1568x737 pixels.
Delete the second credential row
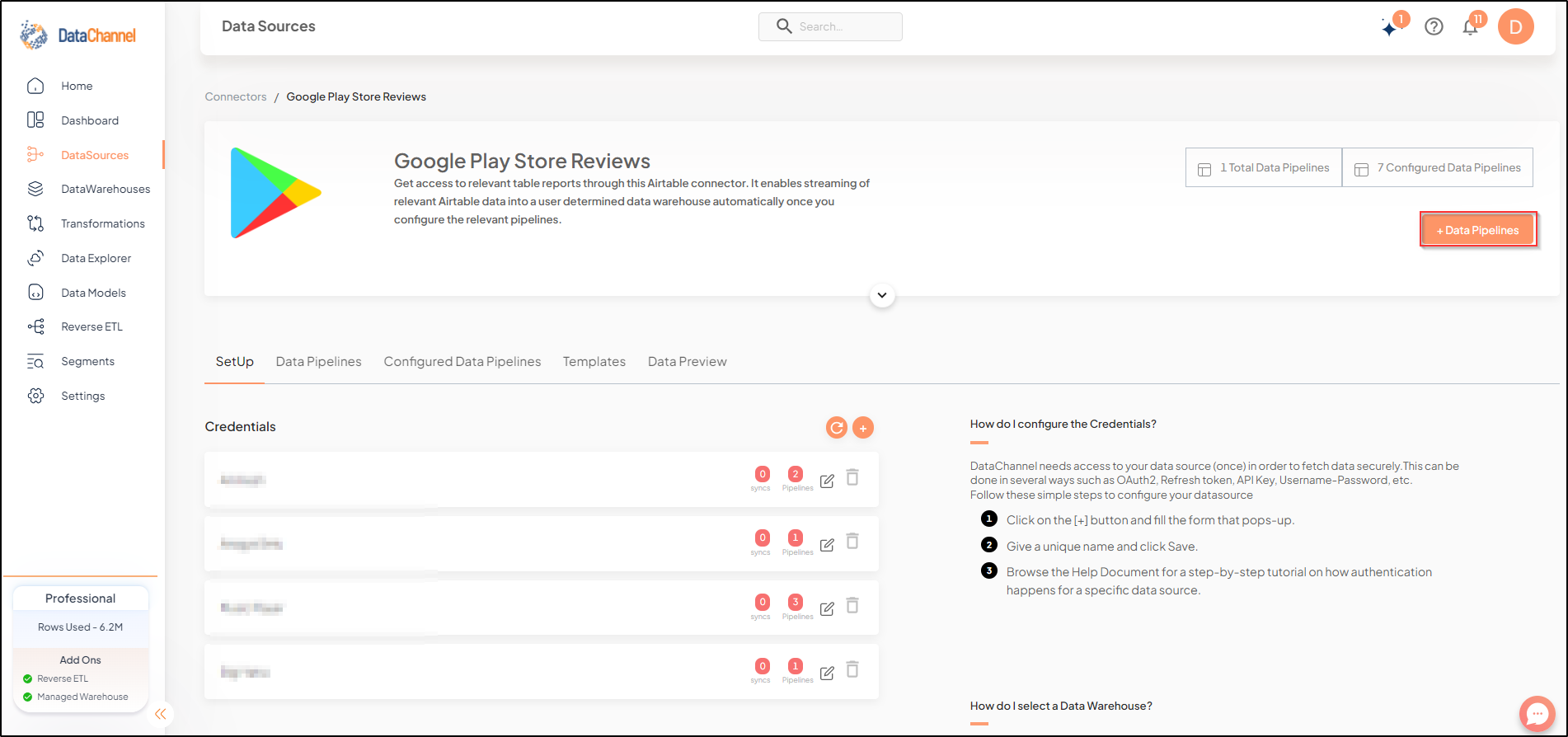[852, 541]
